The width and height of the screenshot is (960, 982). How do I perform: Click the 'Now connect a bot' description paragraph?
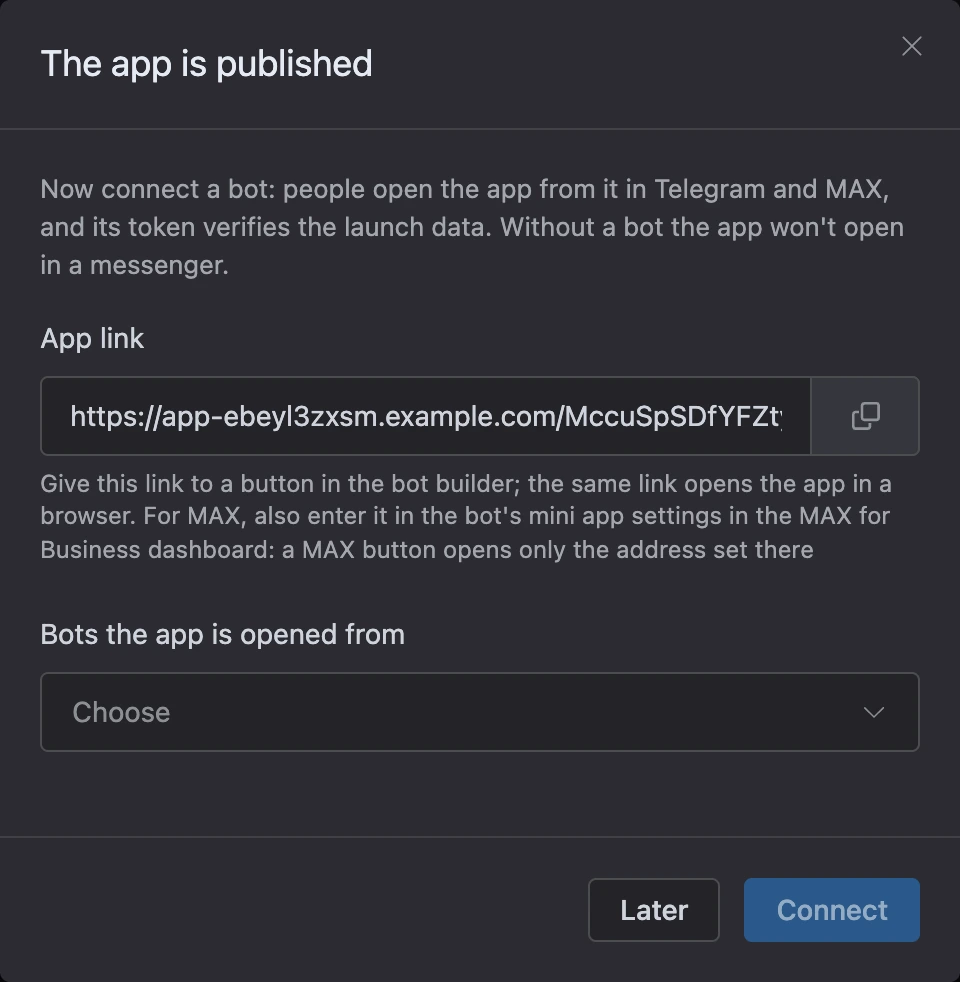point(472,227)
